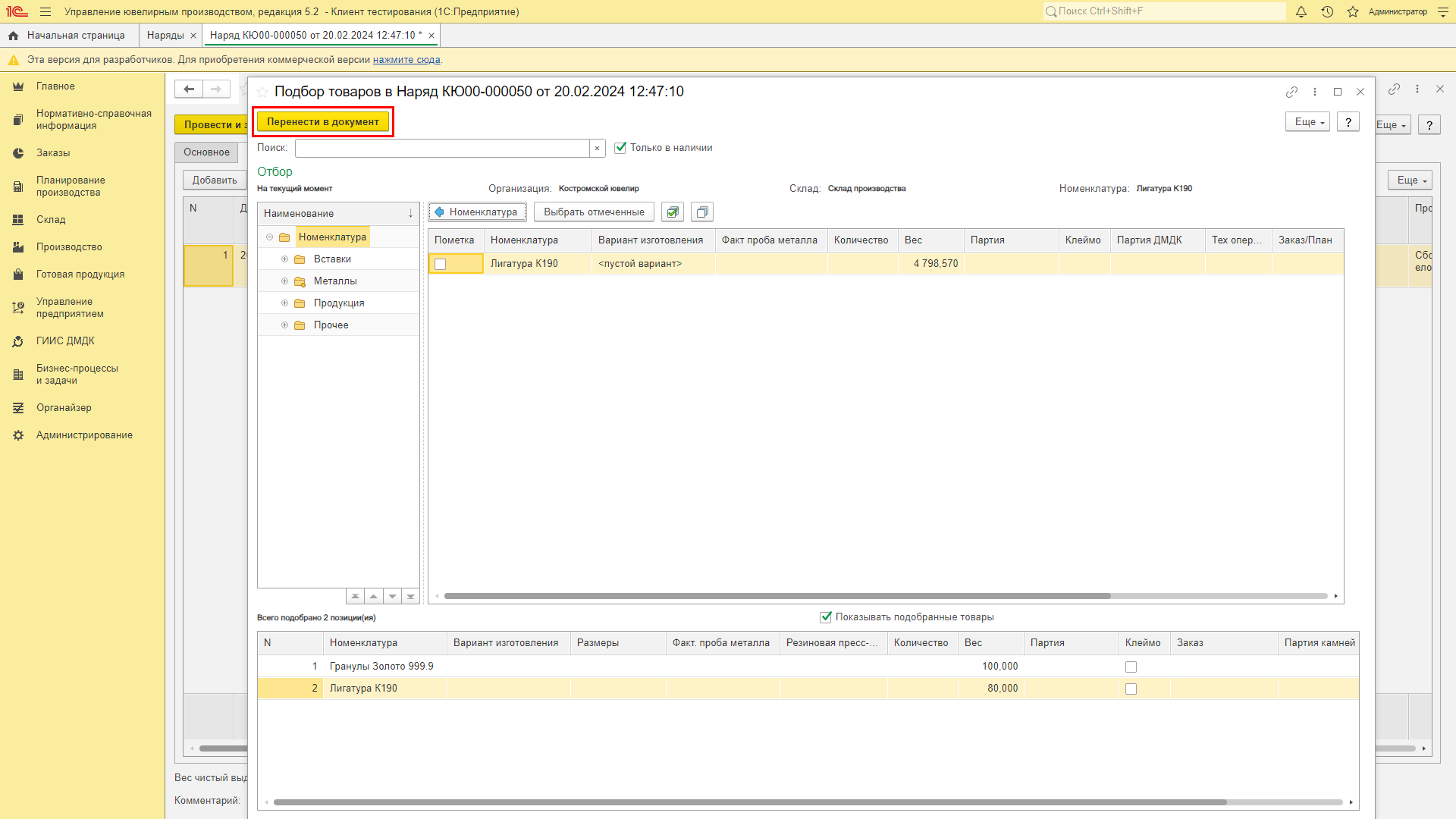Move tree selection to bottom arrow

[x=410, y=597]
